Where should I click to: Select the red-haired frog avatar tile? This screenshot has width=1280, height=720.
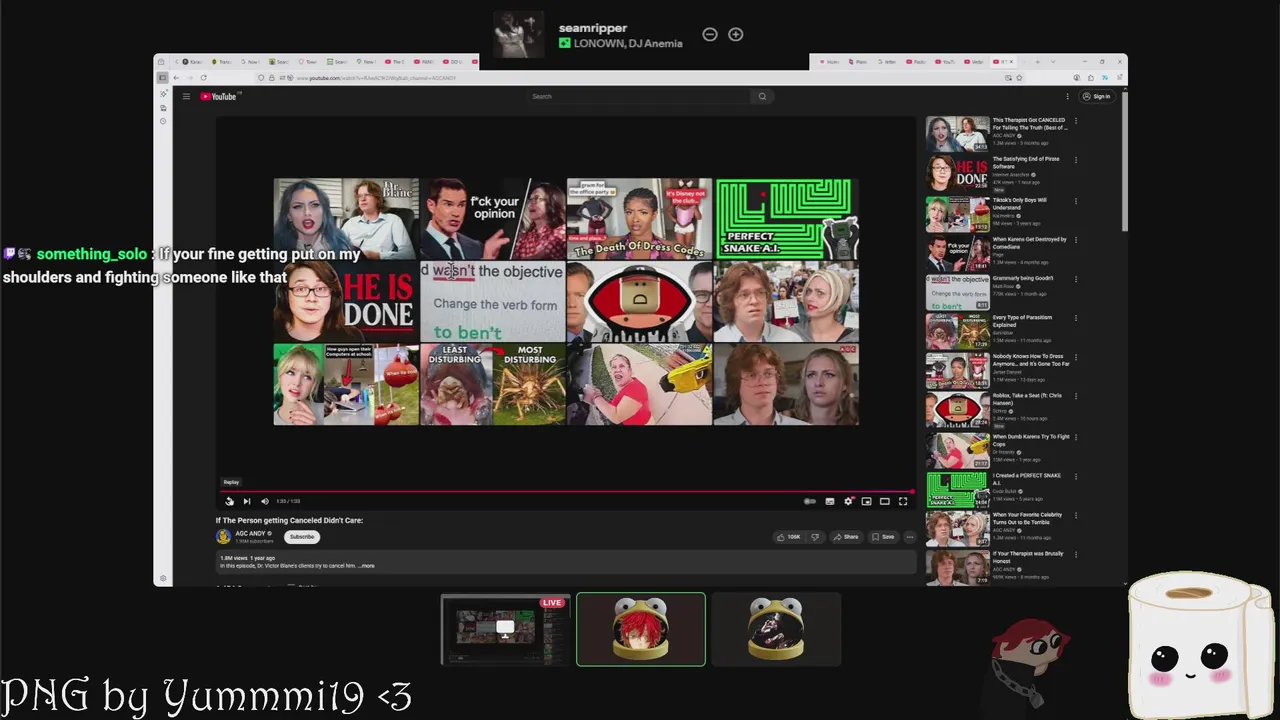tap(641, 629)
